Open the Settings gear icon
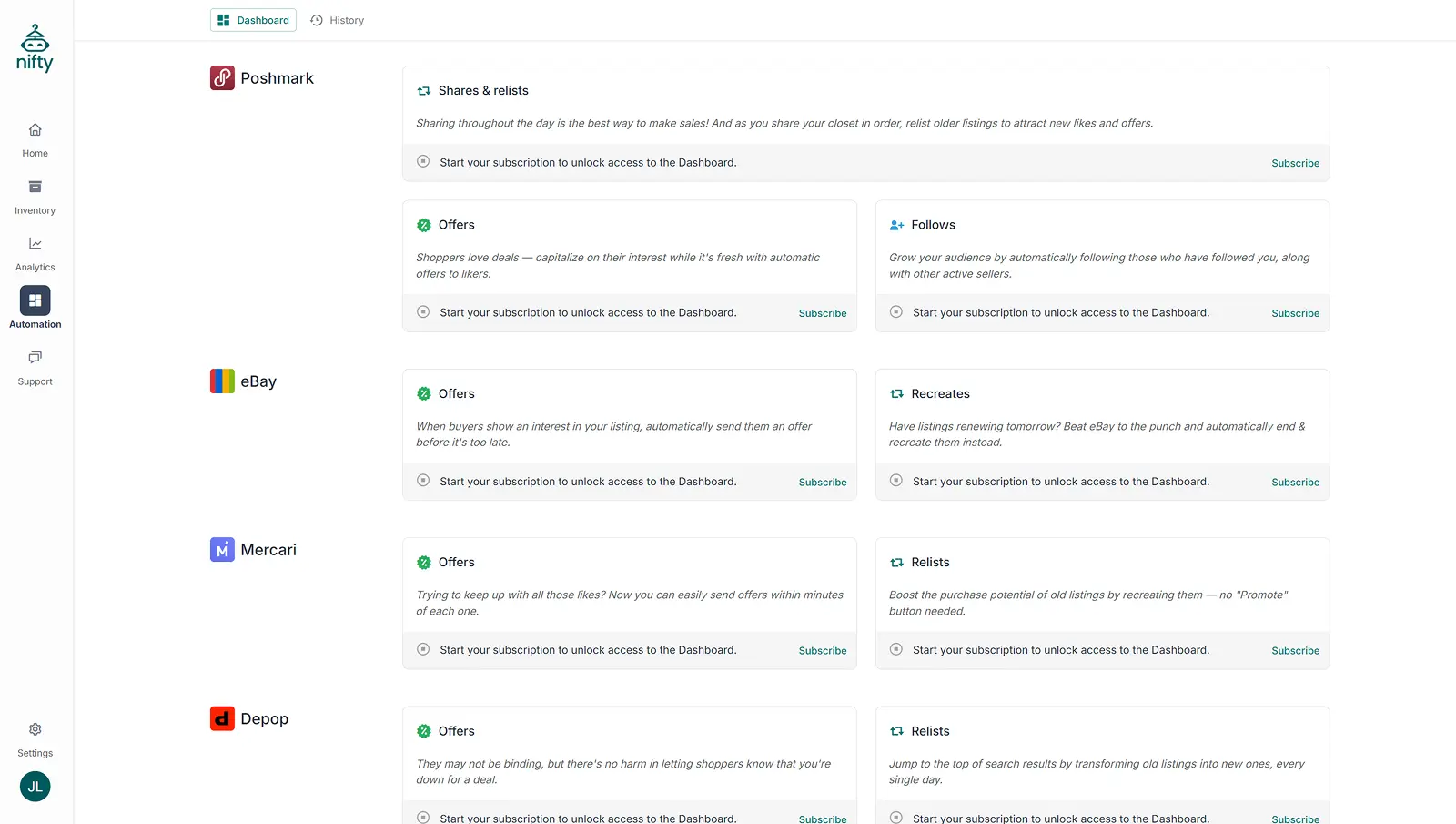The height and width of the screenshot is (824, 1456). pos(35,729)
